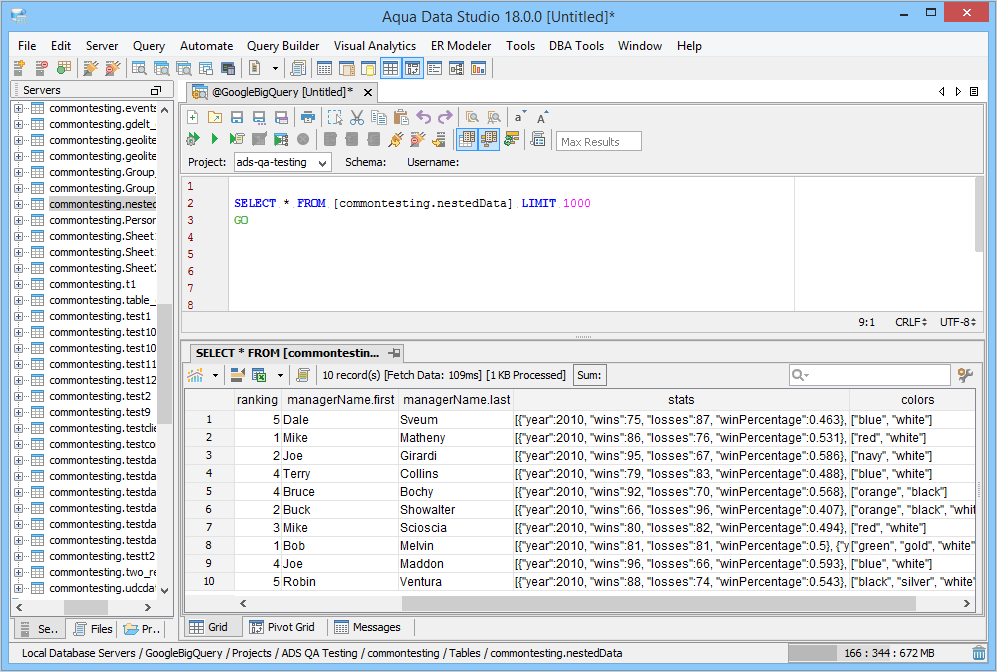Expand the commontesting.test1 tree node
Screen dimensions: 997x672
[x=18, y=316]
